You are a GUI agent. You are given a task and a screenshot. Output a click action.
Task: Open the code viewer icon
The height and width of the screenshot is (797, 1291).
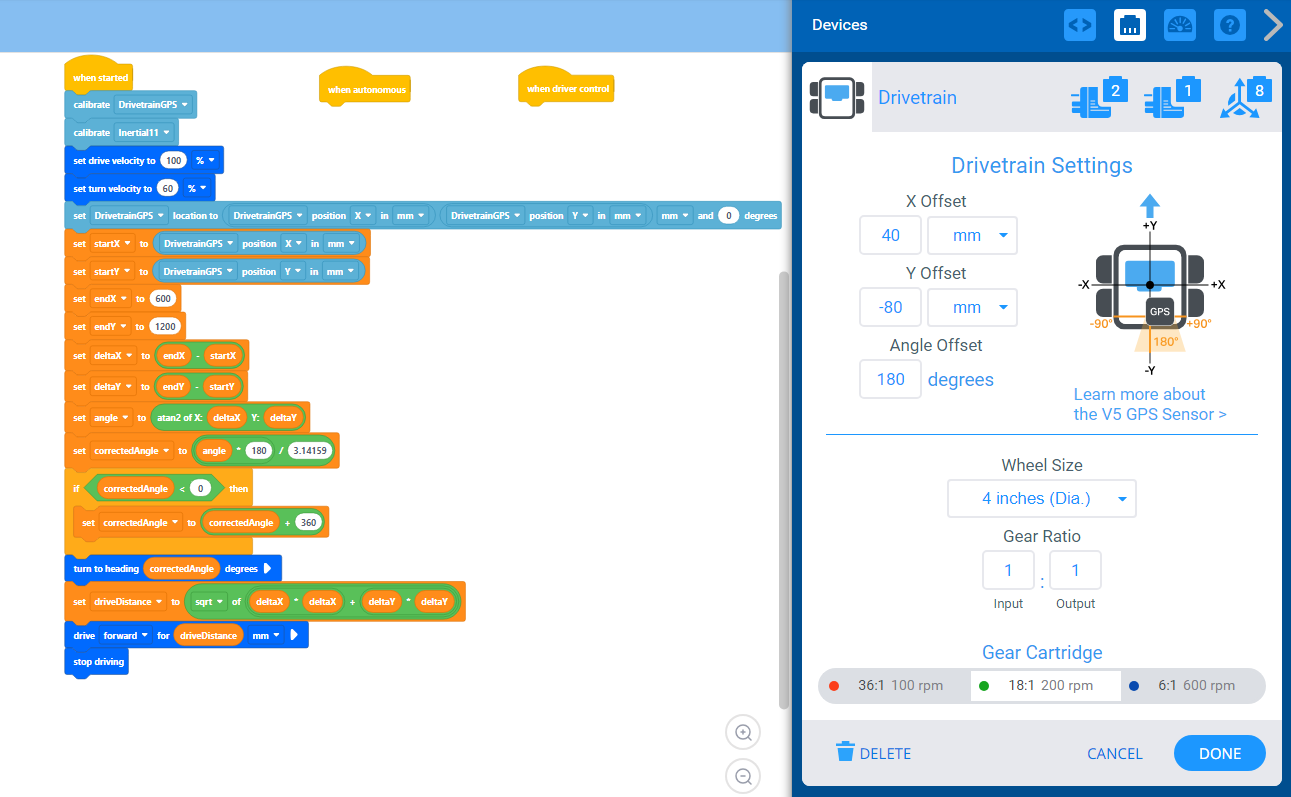[x=1079, y=25]
